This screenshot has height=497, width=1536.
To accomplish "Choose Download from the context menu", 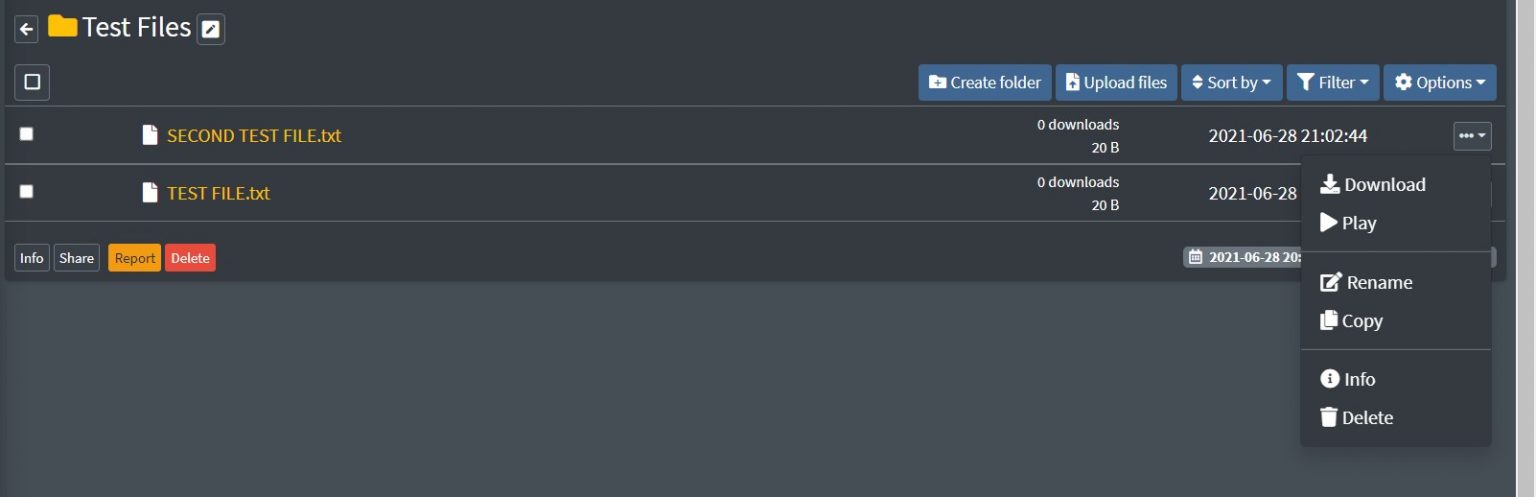I will [1373, 185].
